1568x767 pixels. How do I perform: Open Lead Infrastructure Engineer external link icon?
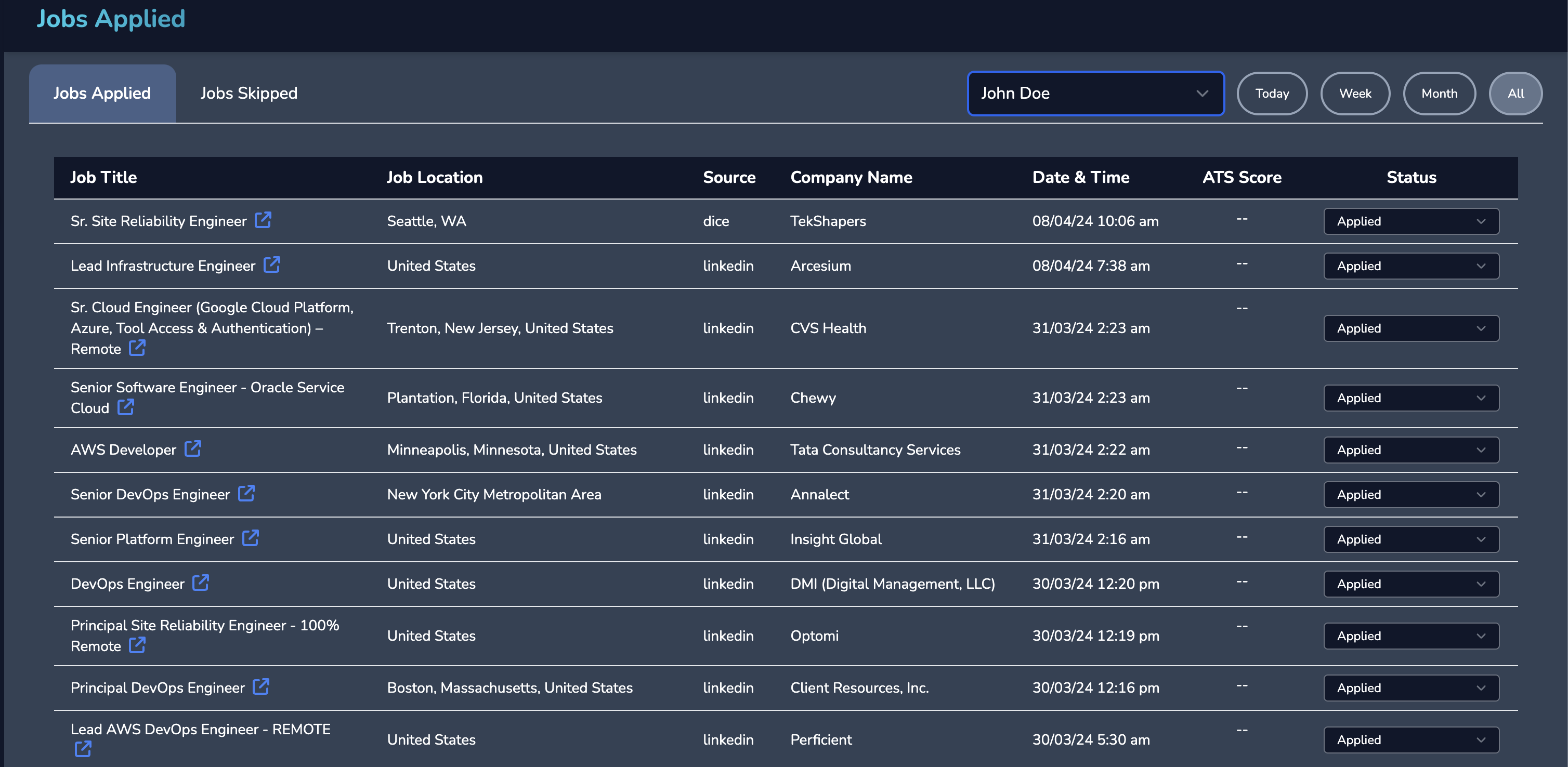coord(271,265)
